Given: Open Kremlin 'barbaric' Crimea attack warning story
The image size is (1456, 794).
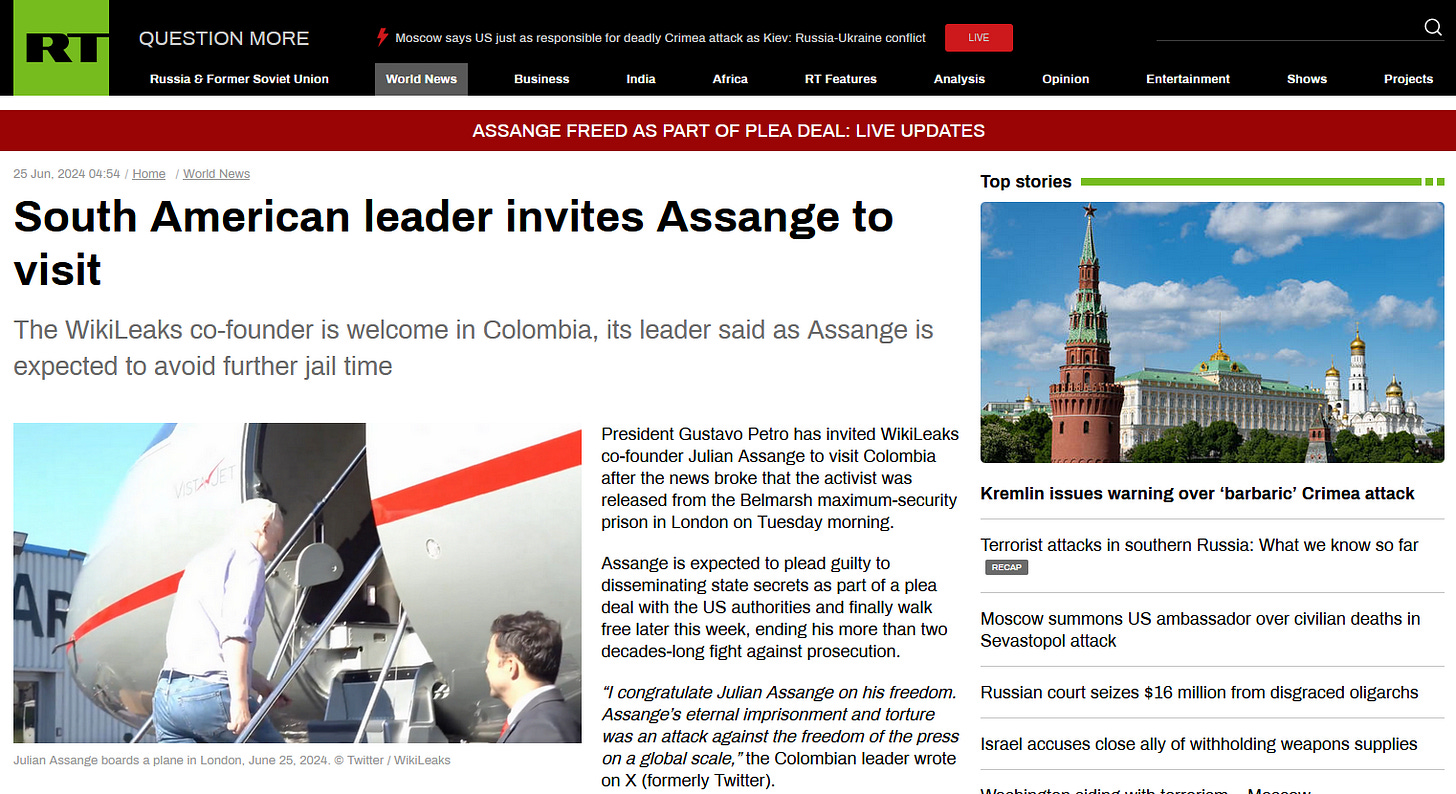Looking at the screenshot, I should pos(1197,493).
